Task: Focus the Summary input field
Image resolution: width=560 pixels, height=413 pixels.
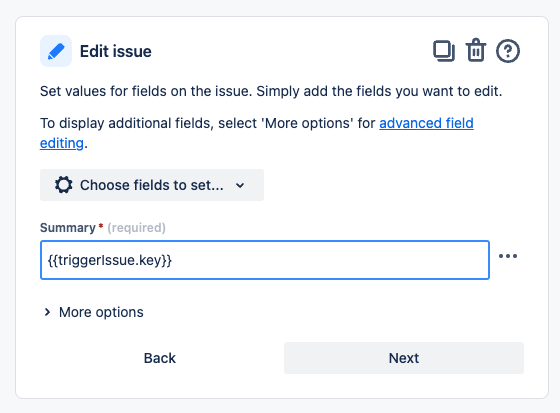Action: coord(265,260)
